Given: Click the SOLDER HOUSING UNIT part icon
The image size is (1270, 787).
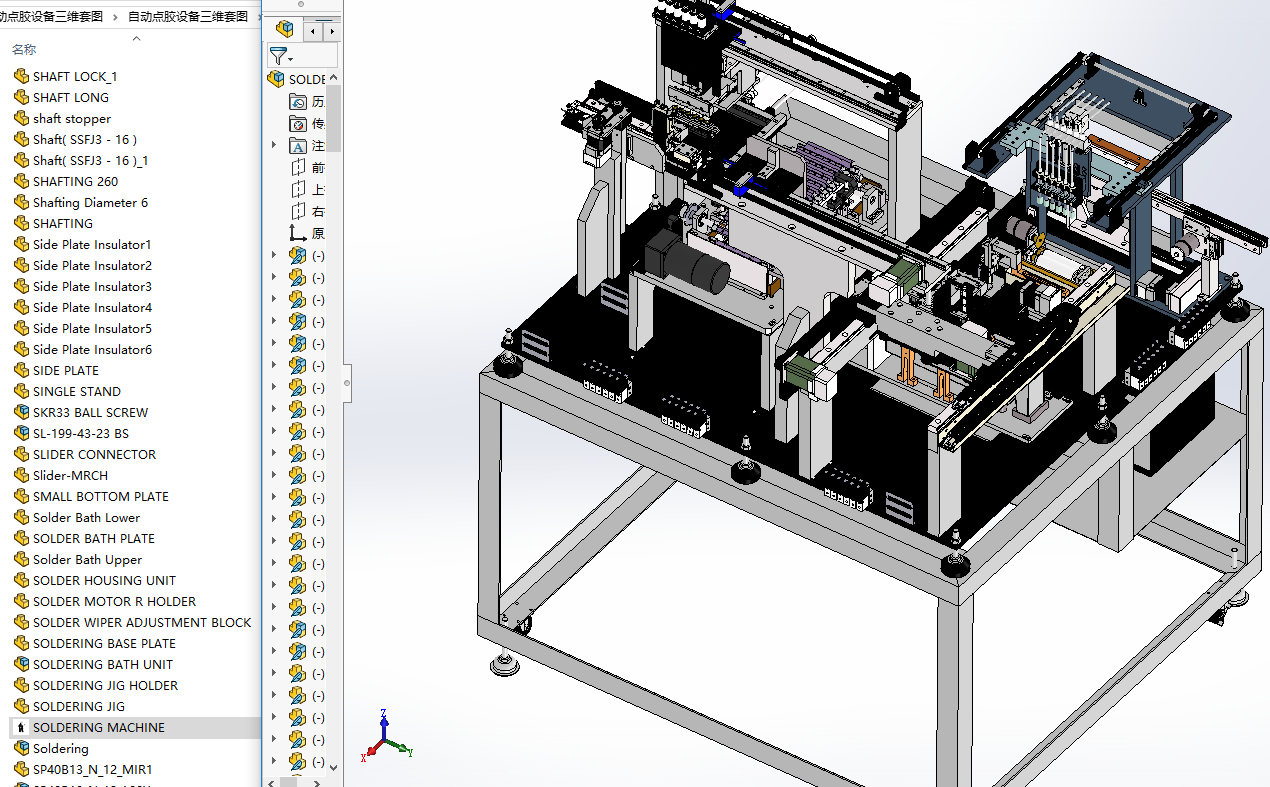Looking at the screenshot, I should [21, 580].
